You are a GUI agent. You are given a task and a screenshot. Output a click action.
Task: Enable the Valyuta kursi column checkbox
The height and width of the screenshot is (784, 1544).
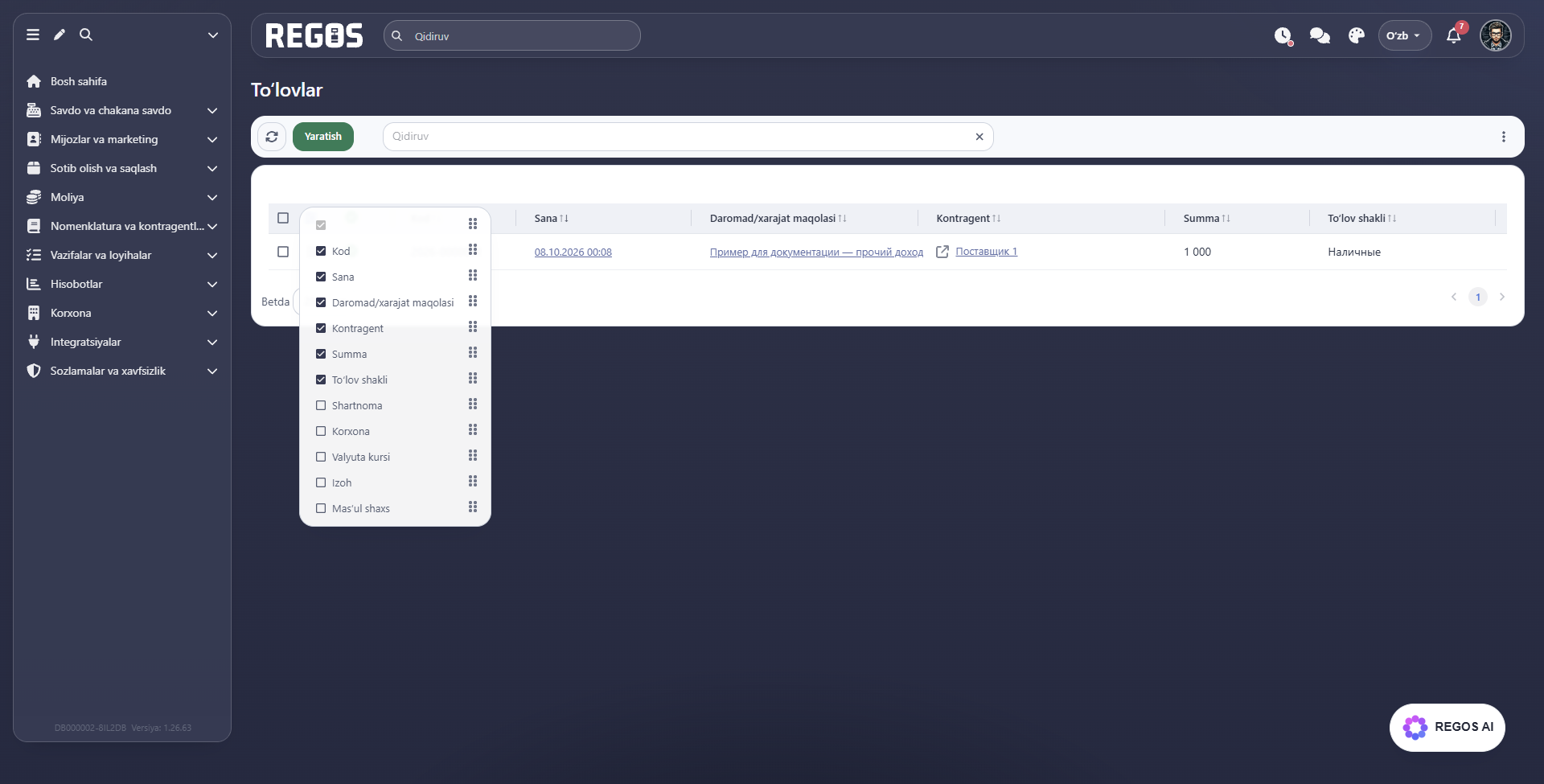pyautogui.click(x=321, y=457)
